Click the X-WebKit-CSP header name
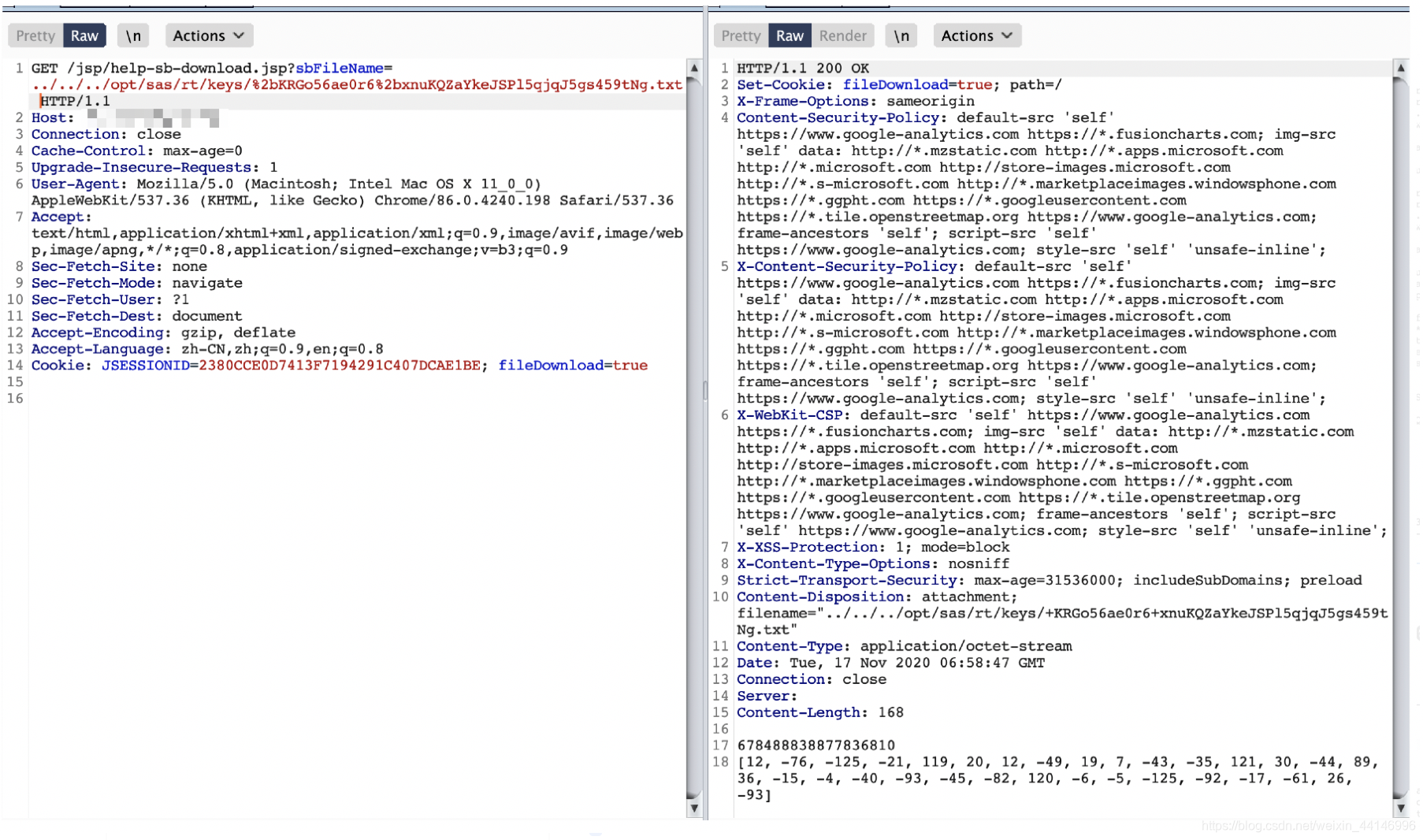The image size is (1423, 840). 790,415
